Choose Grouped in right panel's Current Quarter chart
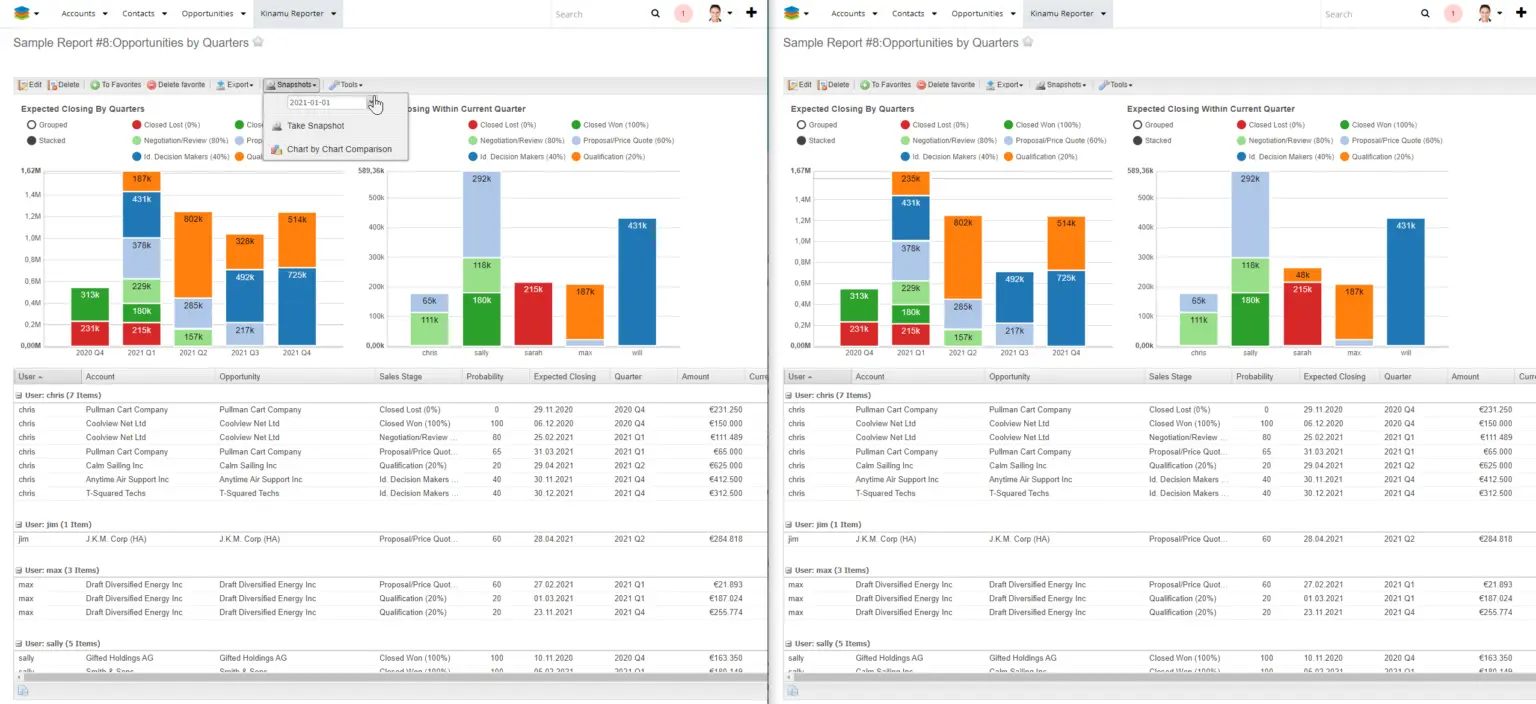This screenshot has width=1536, height=704. pyautogui.click(x=1138, y=125)
